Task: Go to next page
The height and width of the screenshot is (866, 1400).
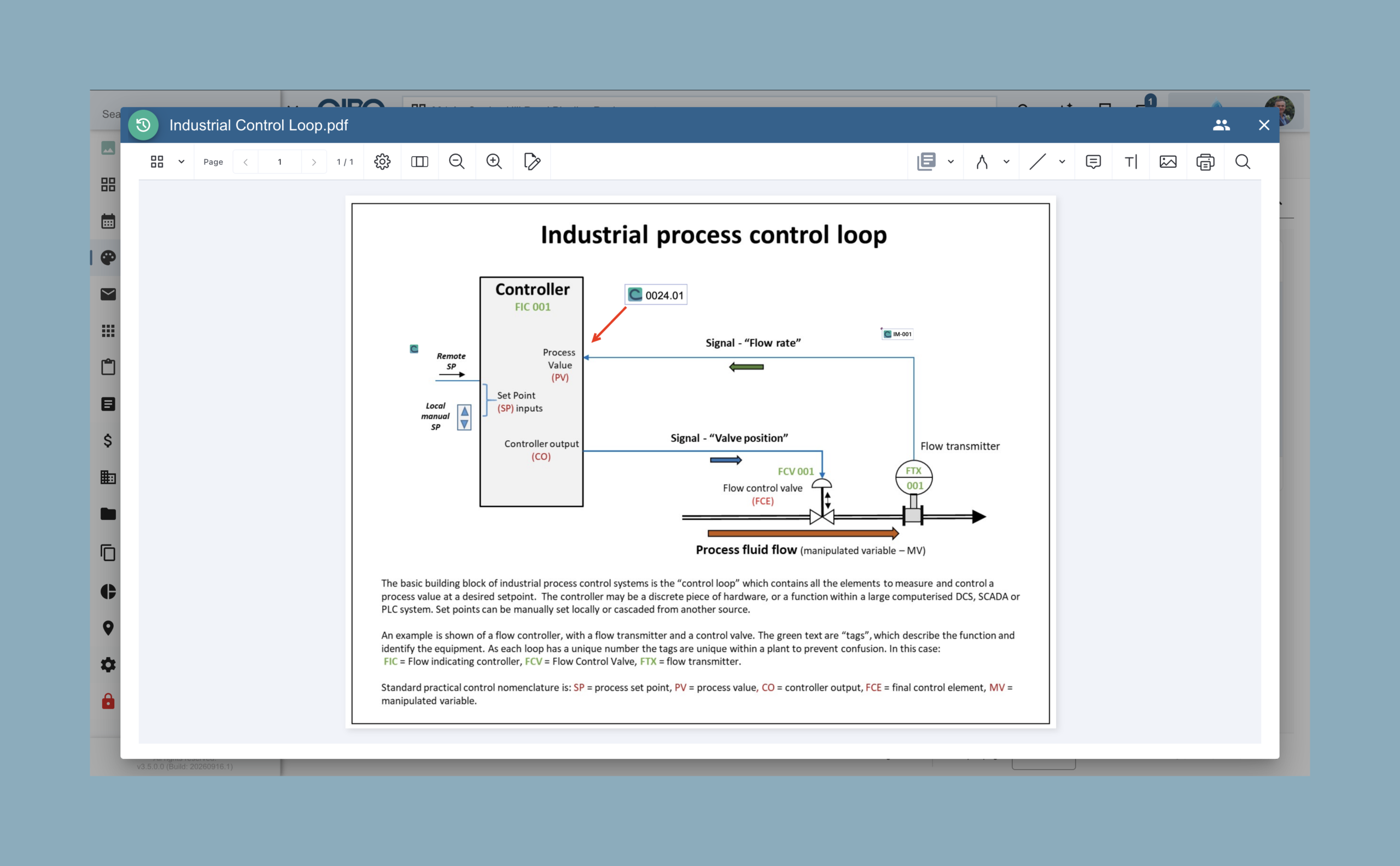Action: [x=314, y=162]
